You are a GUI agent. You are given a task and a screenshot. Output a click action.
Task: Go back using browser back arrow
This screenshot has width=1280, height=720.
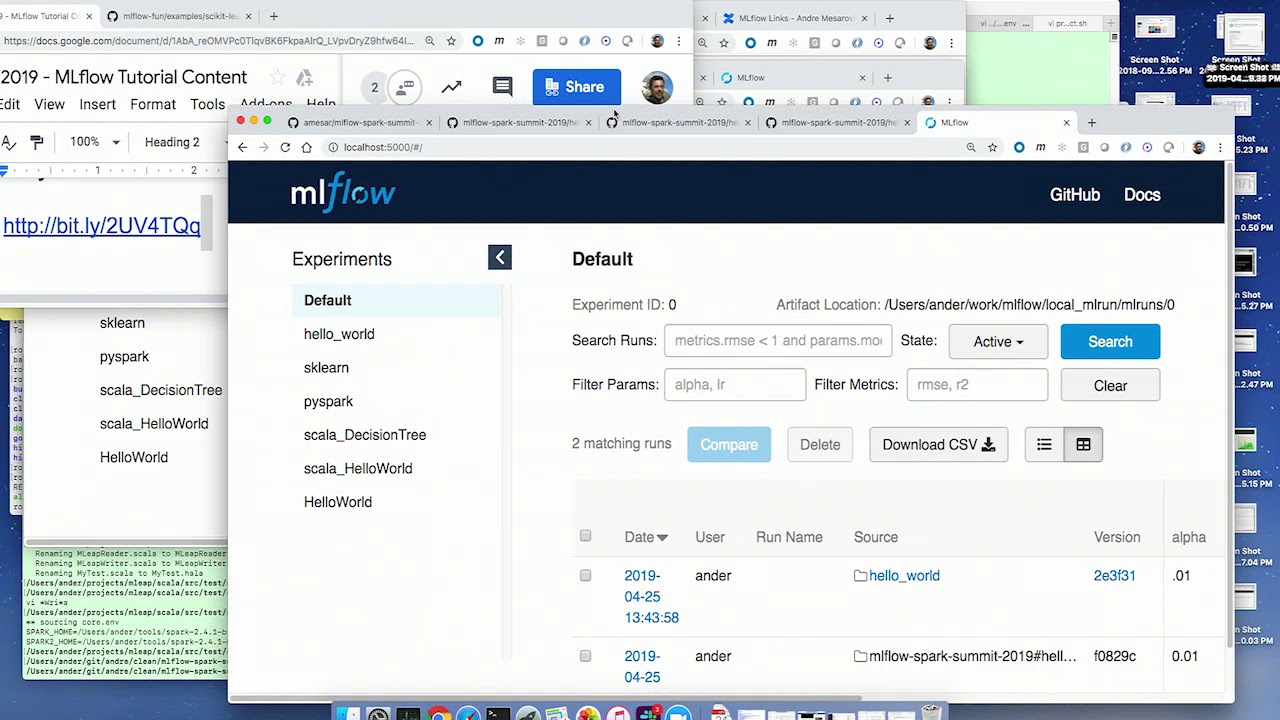(x=242, y=147)
